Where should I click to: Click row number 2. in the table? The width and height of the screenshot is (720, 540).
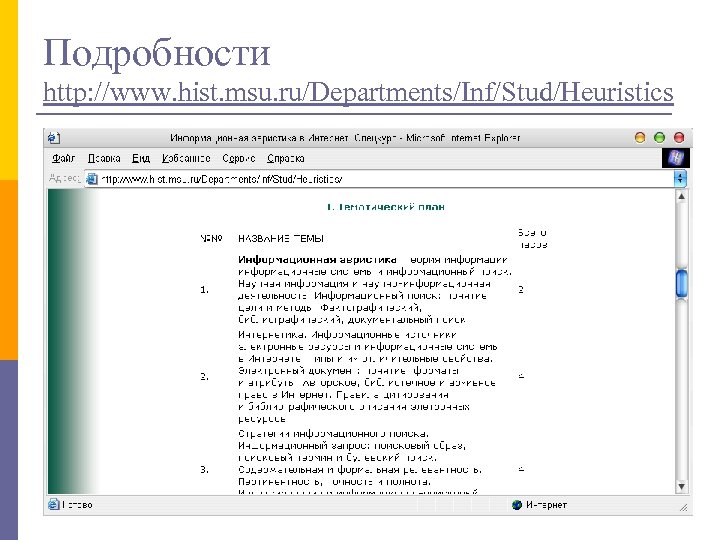click(x=204, y=377)
